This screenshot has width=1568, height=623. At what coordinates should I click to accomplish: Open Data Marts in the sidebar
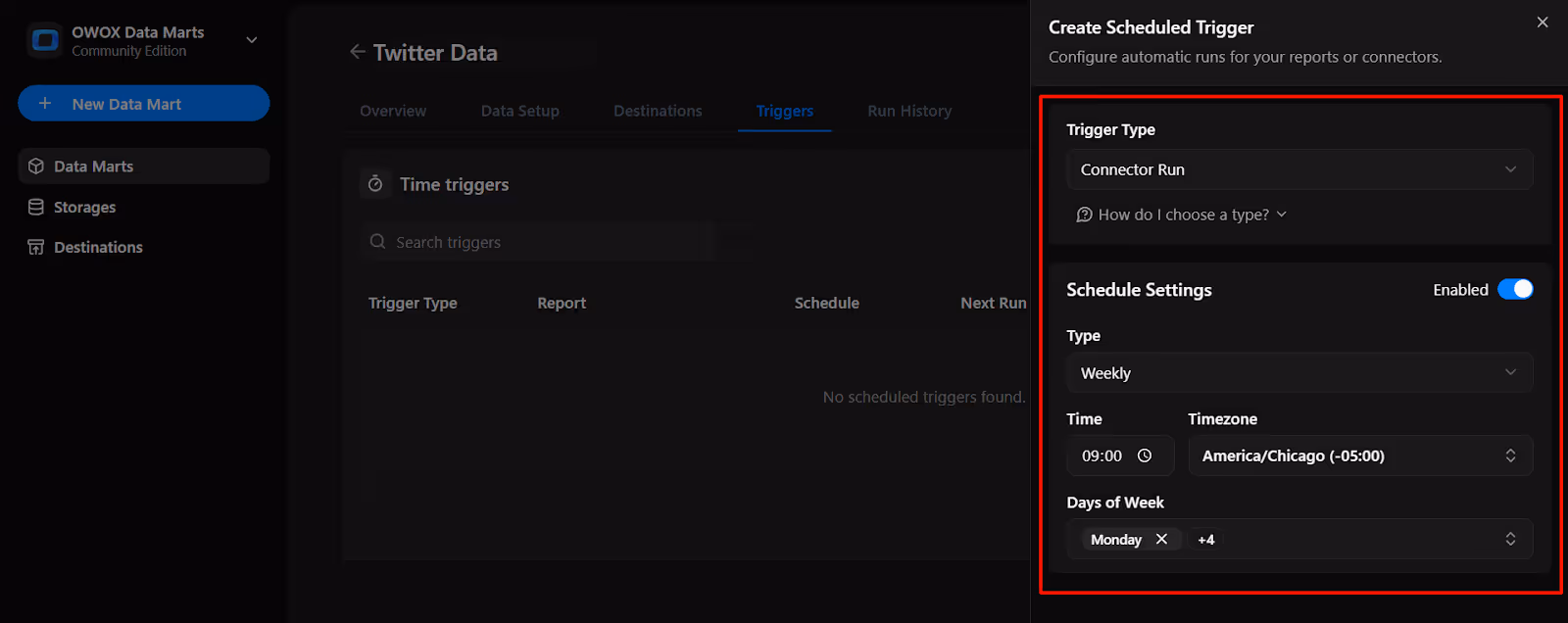click(x=144, y=167)
